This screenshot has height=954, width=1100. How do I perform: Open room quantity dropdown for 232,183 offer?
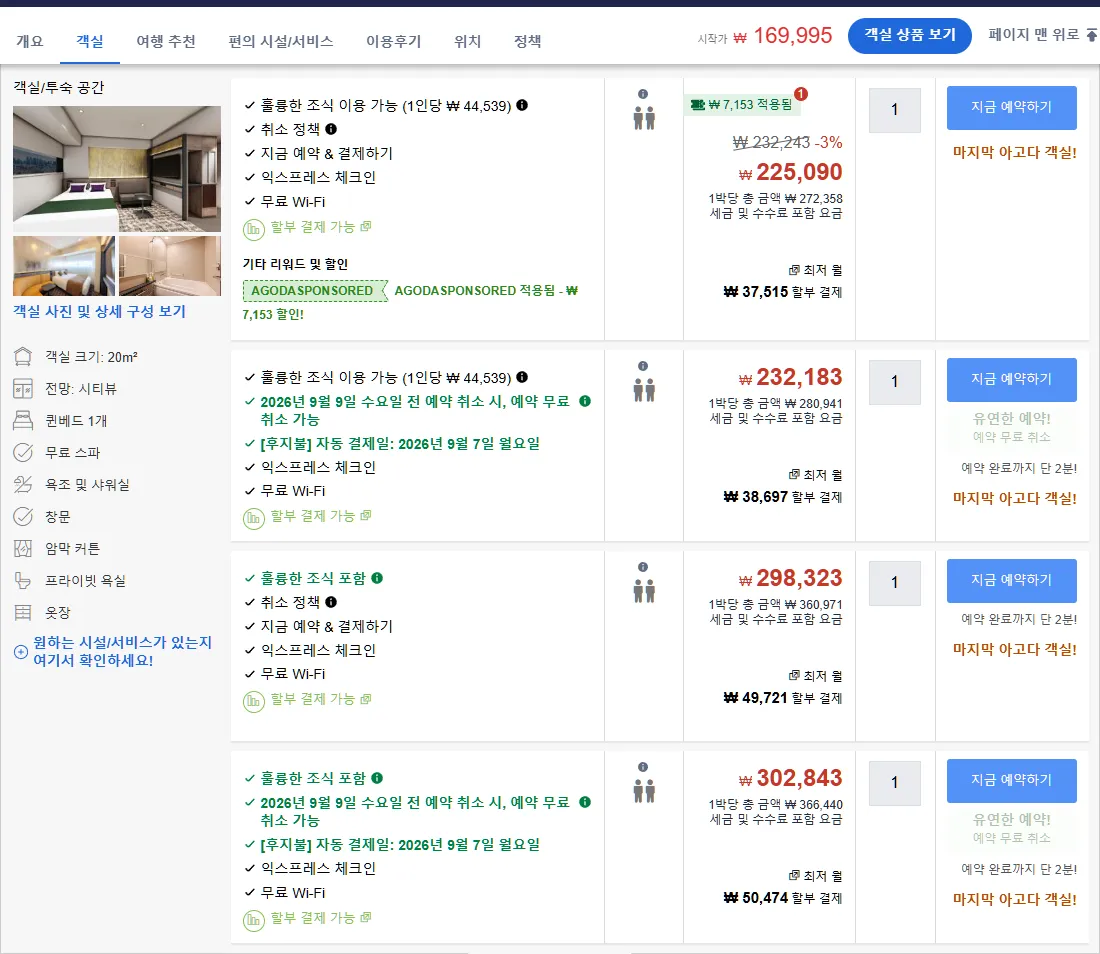pos(894,382)
